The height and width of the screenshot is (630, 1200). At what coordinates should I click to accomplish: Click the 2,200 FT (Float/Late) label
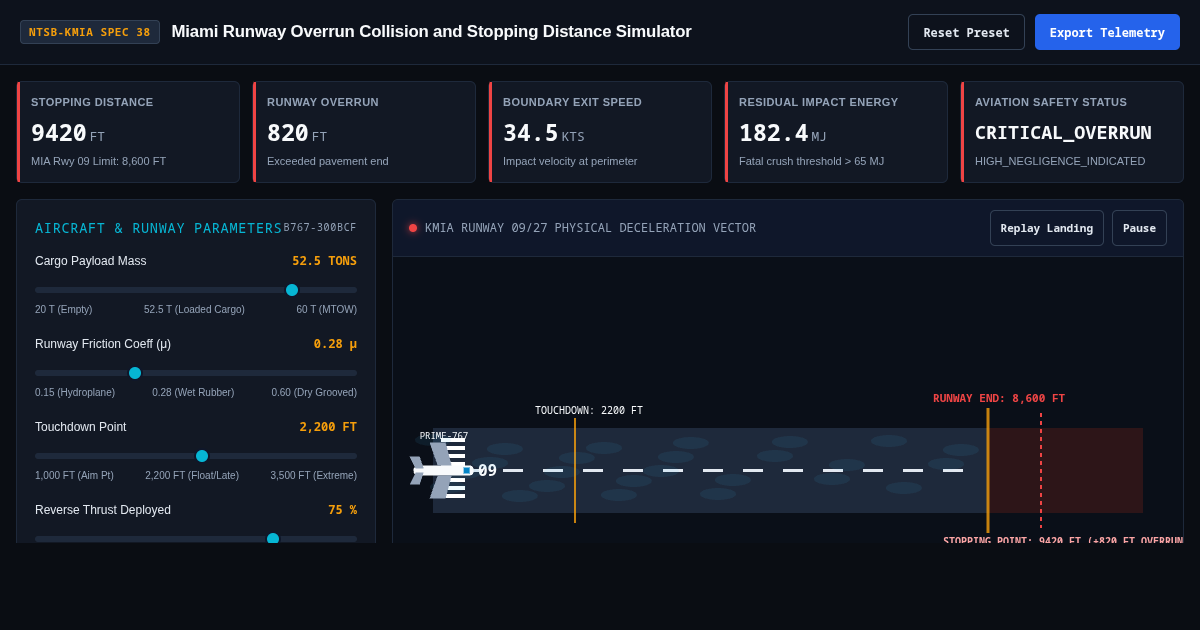[192, 476]
